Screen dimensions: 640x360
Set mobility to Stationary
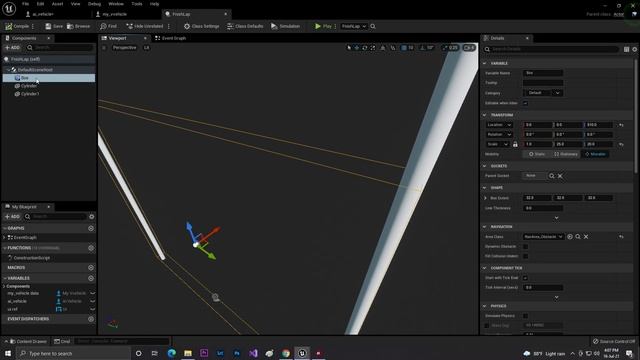click(565, 154)
